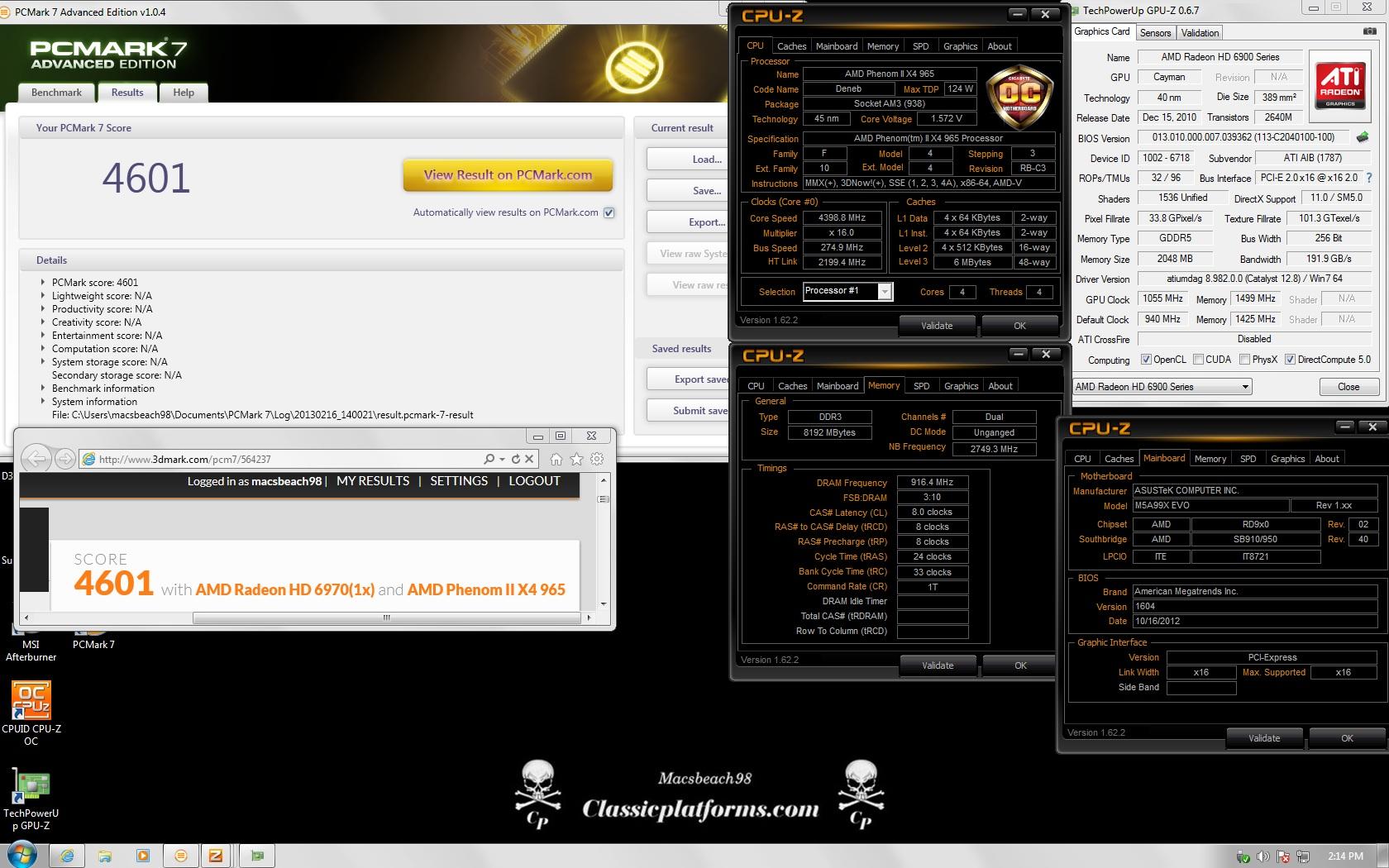The image size is (1389, 868).
Task: Expand the Benchmark information row
Action: click(x=43, y=388)
